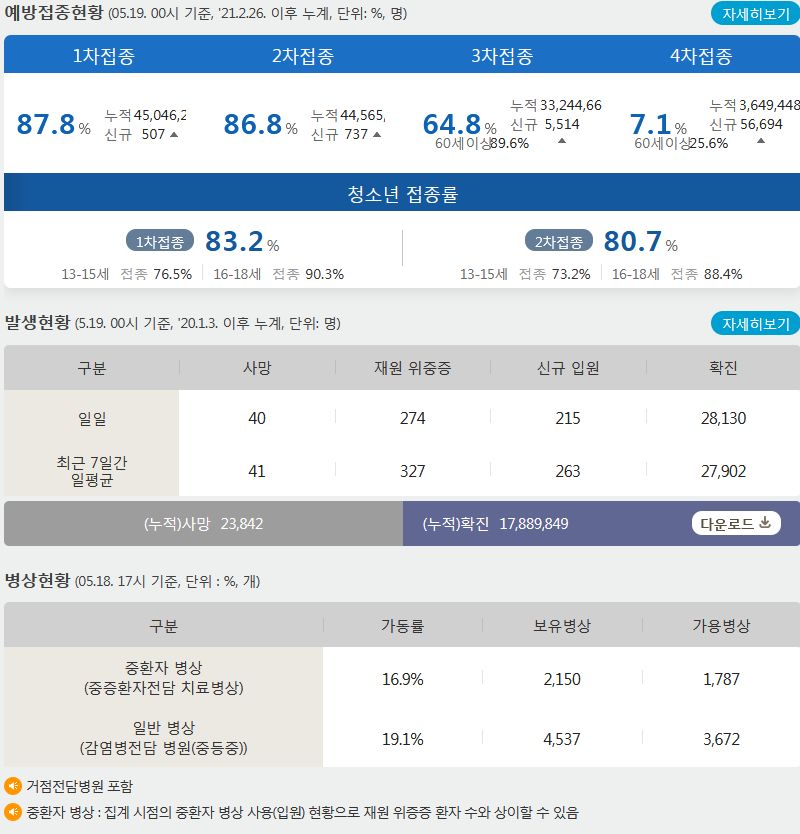
Task: Click general available beds value '3,672'
Action: (x=721, y=739)
